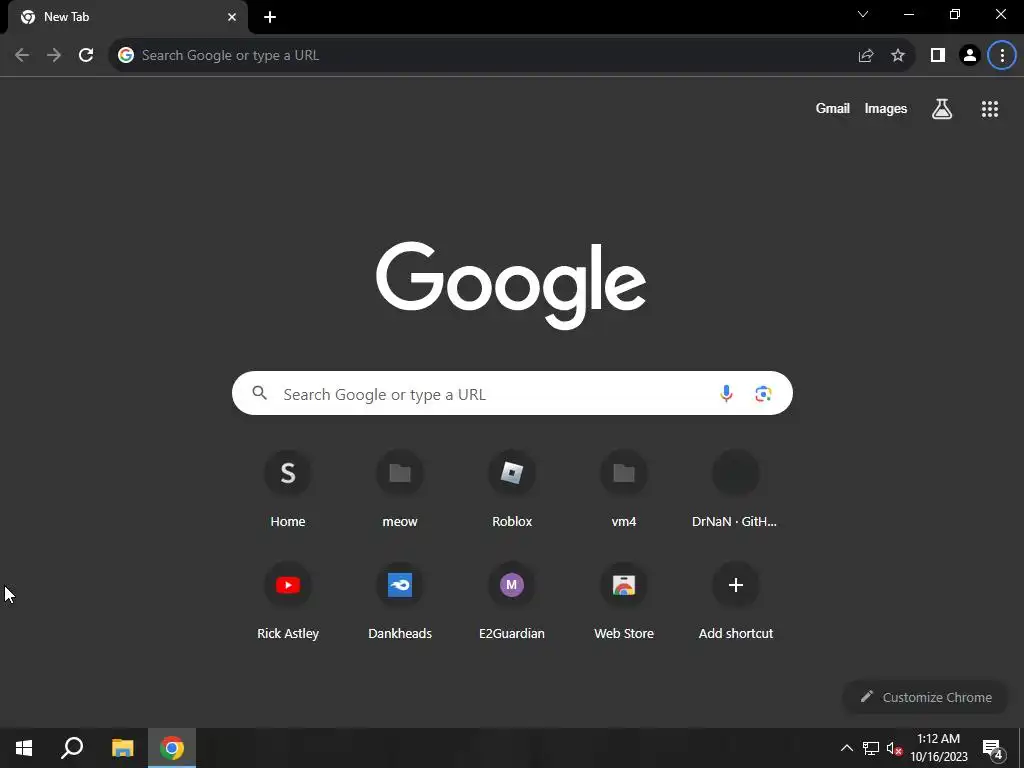Open the Google apps grid
The image size is (1024, 768).
(990, 109)
